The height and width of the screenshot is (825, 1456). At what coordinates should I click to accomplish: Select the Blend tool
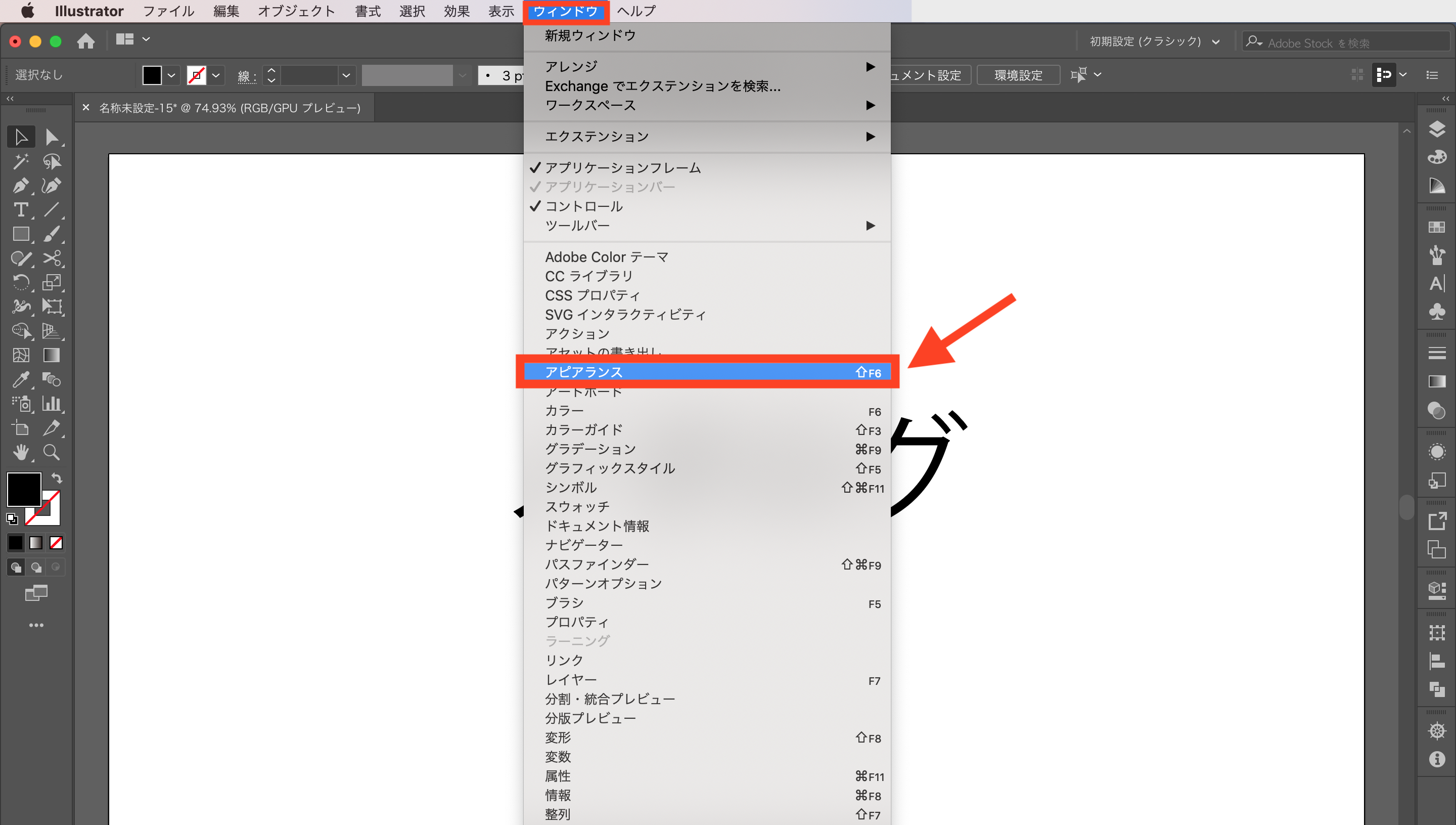pos(52,380)
